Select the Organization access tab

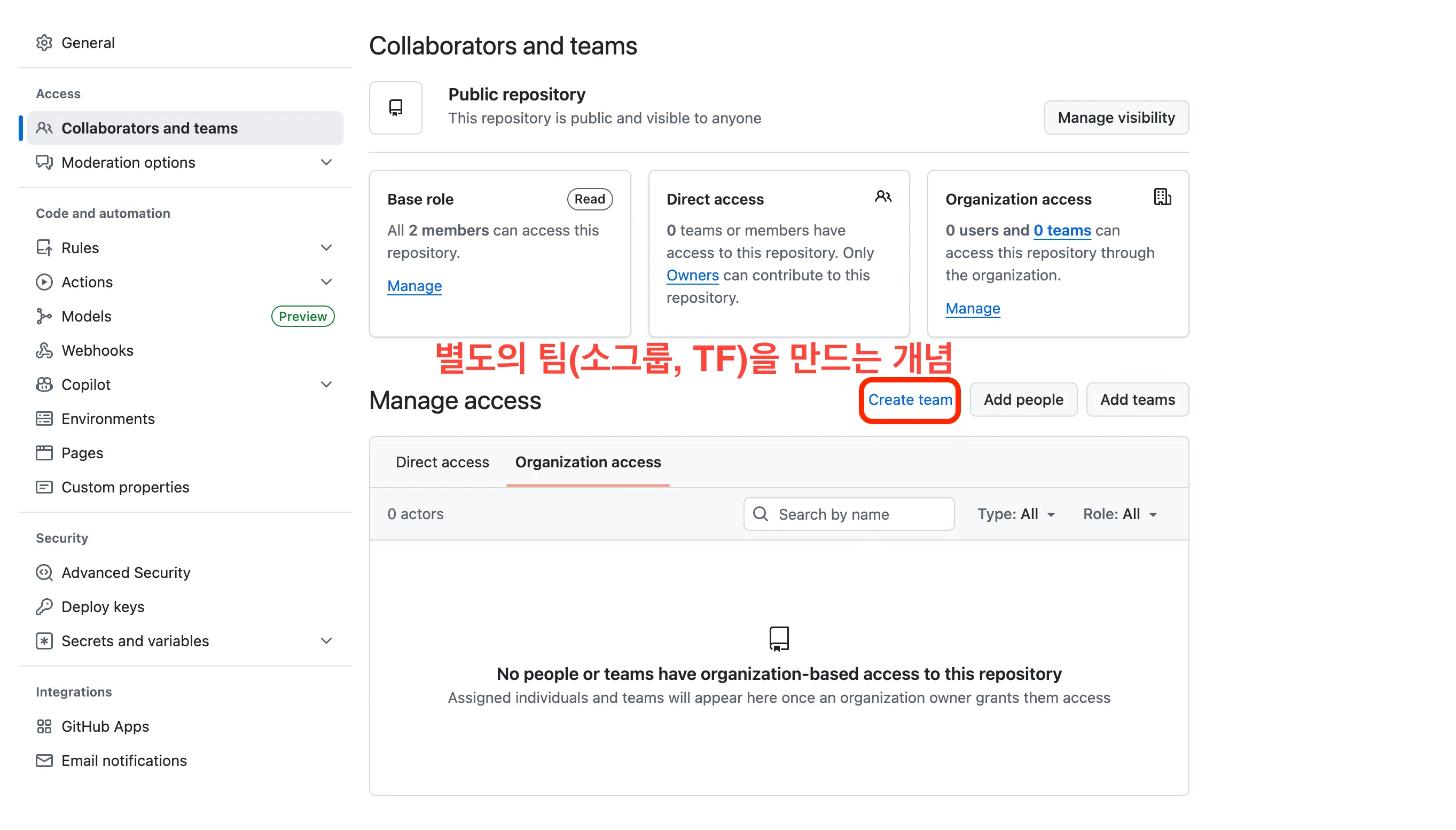click(588, 462)
